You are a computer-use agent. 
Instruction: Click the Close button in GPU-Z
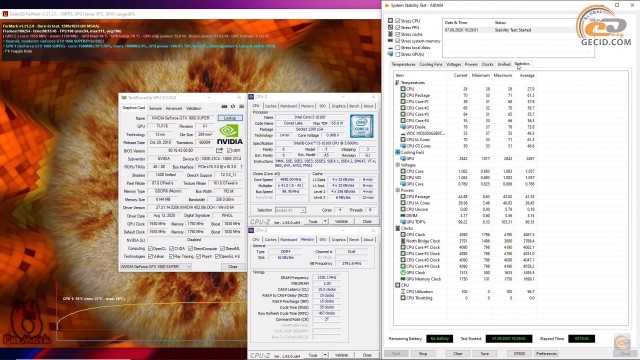[x=233, y=267]
